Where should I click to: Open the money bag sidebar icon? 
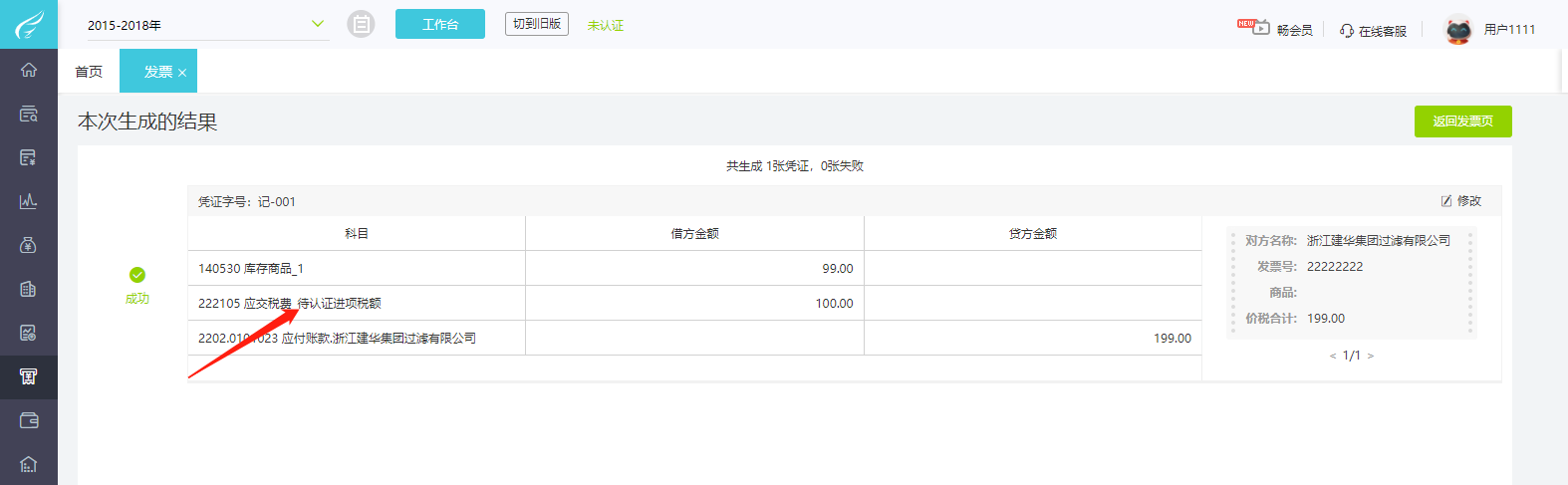[x=29, y=245]
